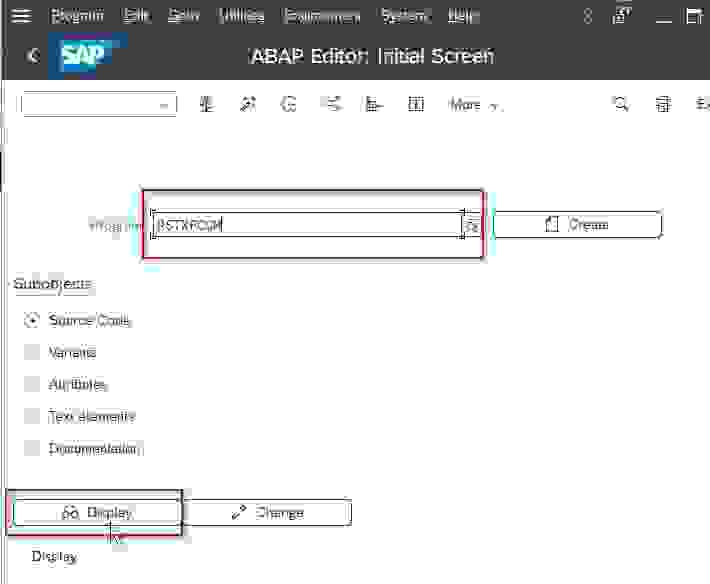Select the Documentation radio button
Screen dimensions: 710x584
(32, 448)
